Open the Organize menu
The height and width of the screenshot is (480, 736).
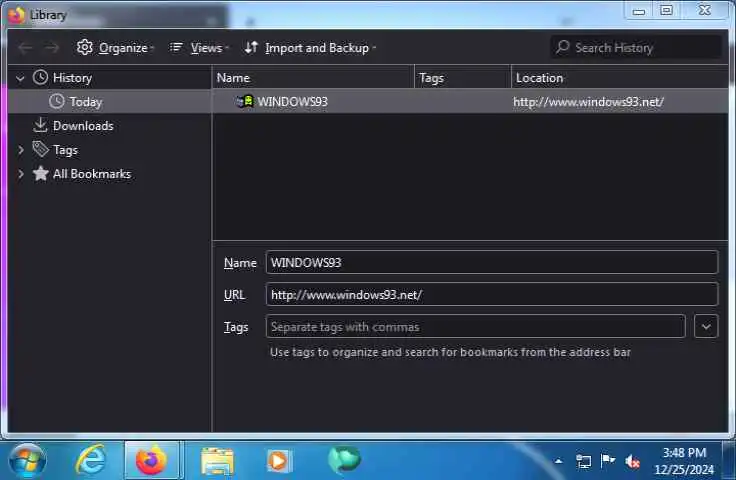(115, 48)
